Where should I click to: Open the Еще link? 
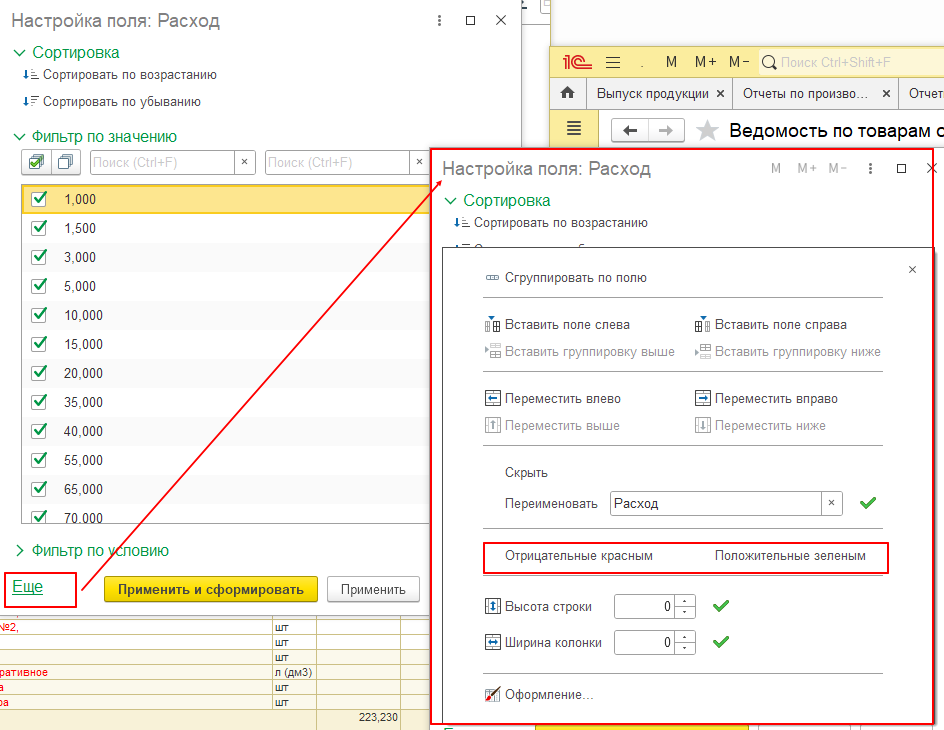click(27, 587)
